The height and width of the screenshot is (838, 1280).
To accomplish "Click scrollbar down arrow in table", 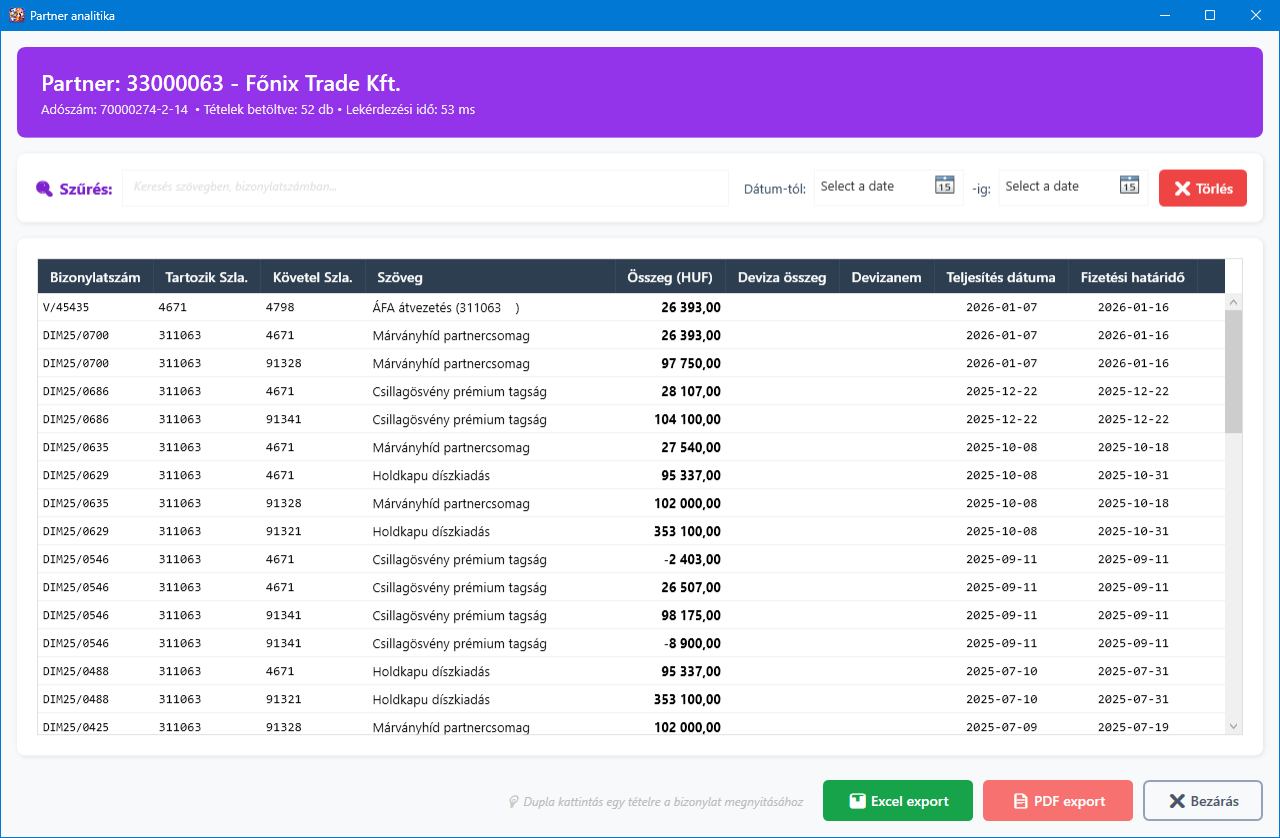I will point(1233,726).
